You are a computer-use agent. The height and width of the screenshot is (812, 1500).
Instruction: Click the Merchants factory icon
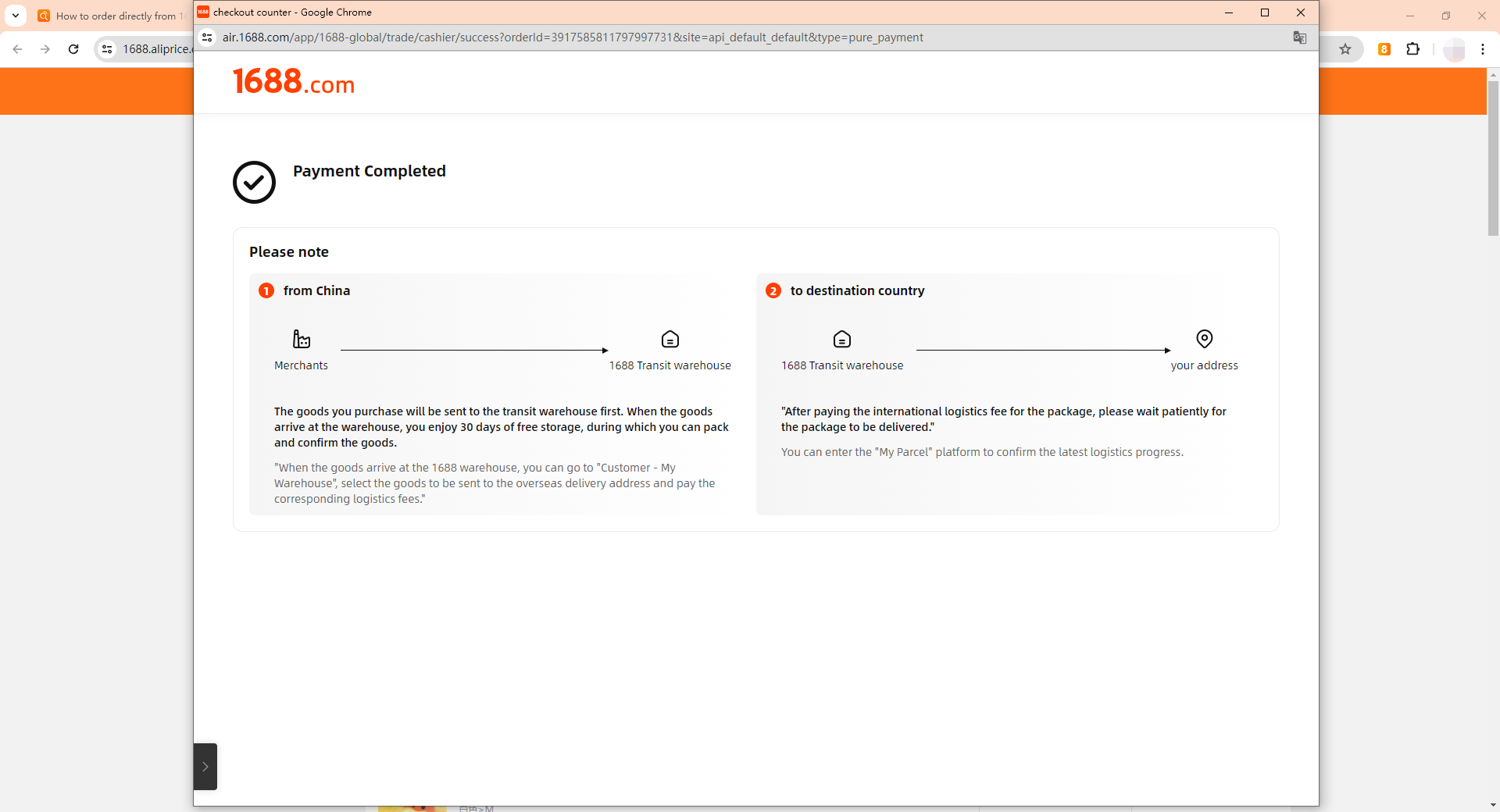(301, 339)
